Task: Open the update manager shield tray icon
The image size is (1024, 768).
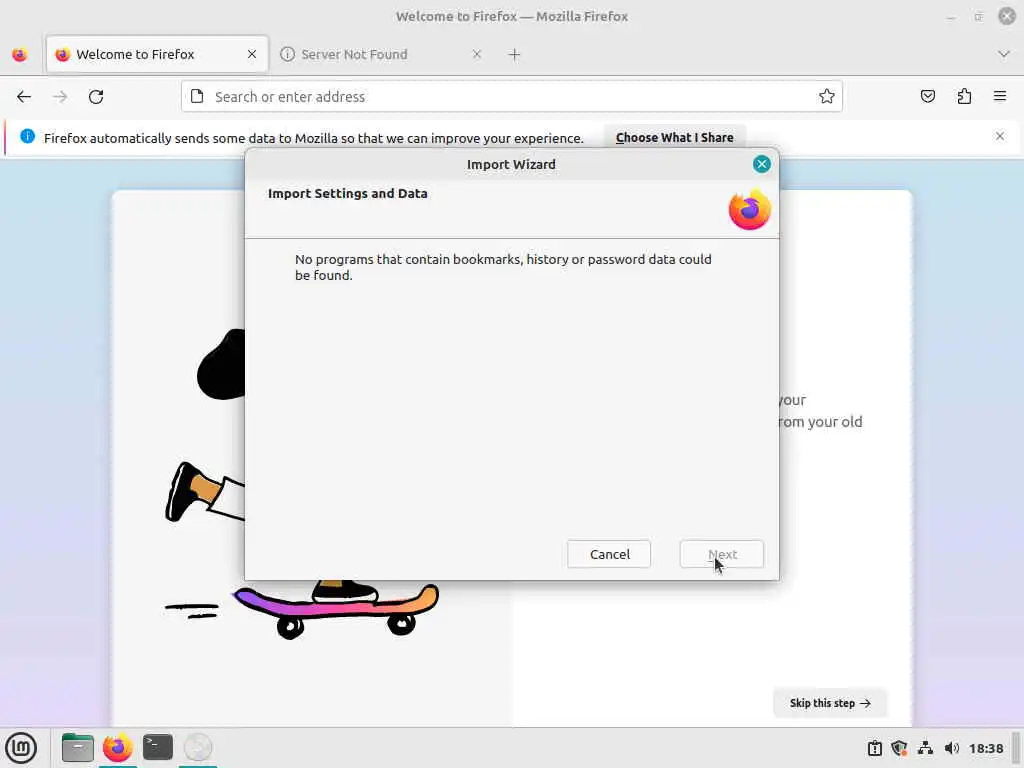Action: 900,748
